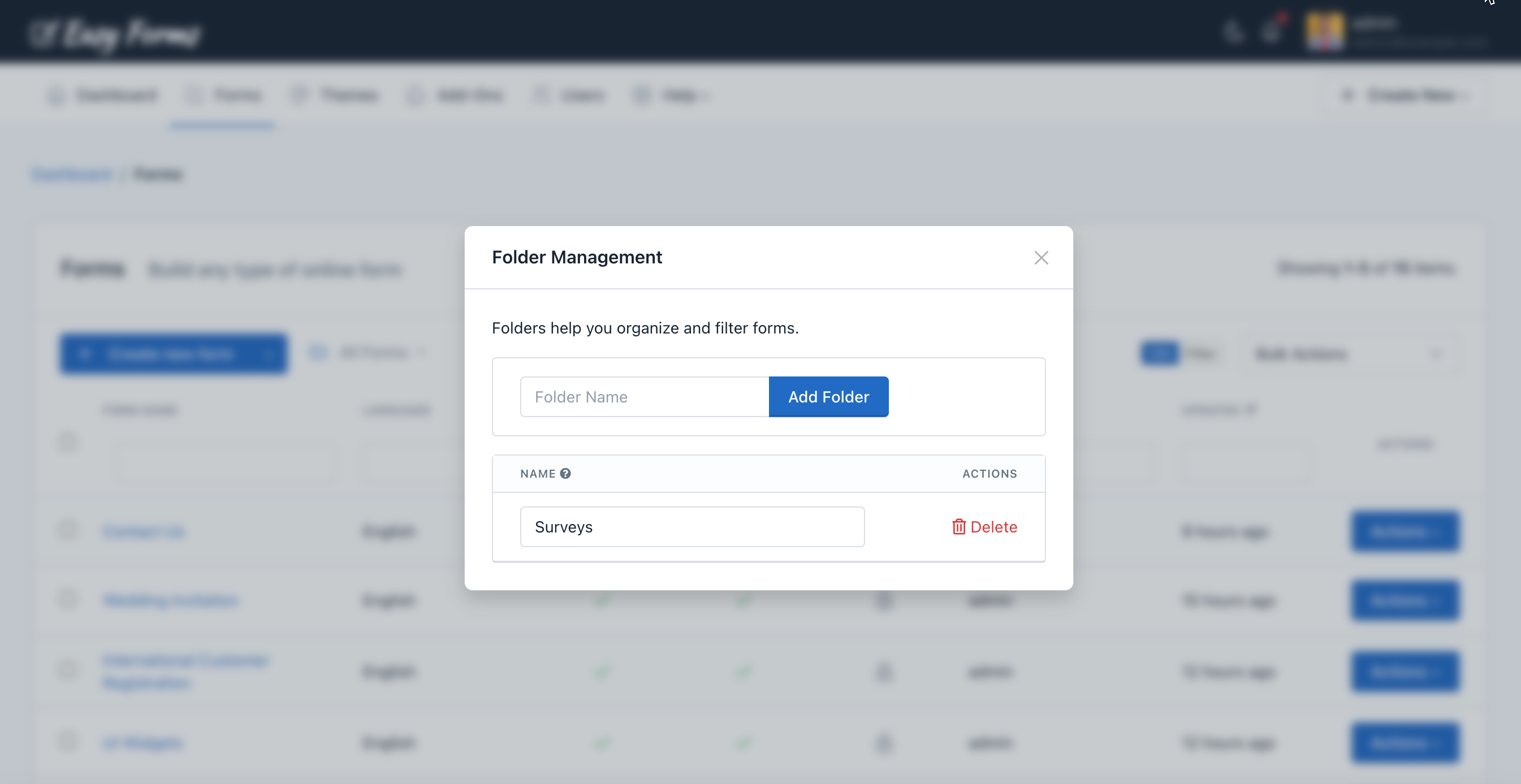1521x784 pixels.
Task: Check the checkbox beside Wedding Invitation form
Action: point(67,599)
